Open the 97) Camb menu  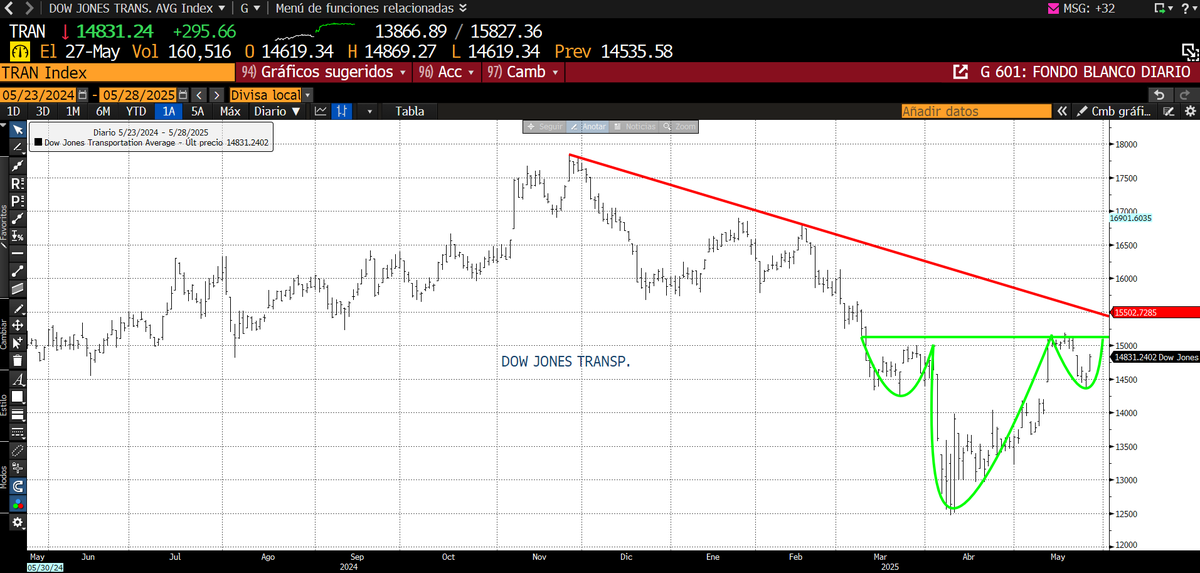(x=522, y=72)
